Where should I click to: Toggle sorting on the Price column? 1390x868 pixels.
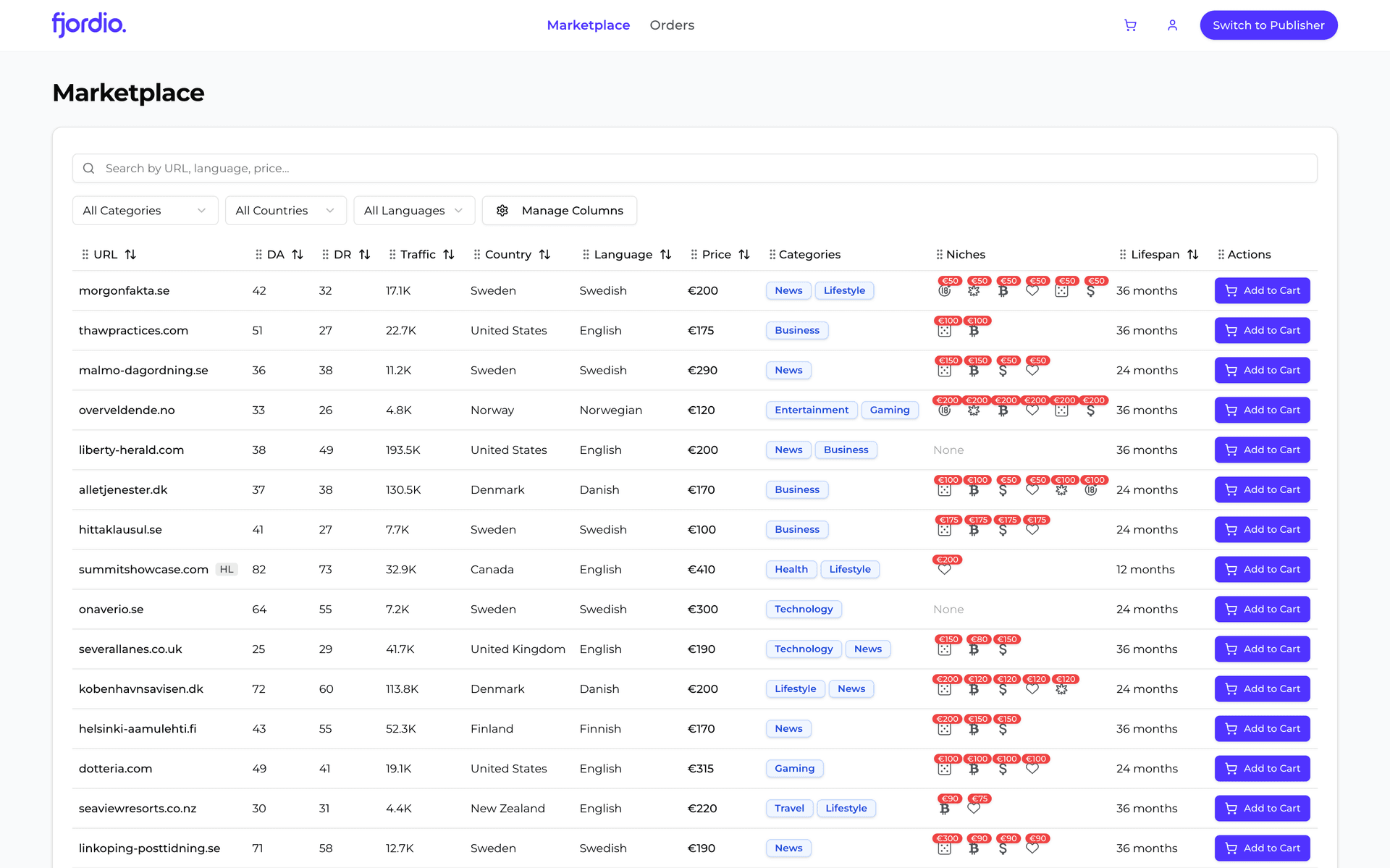(746, 254)
